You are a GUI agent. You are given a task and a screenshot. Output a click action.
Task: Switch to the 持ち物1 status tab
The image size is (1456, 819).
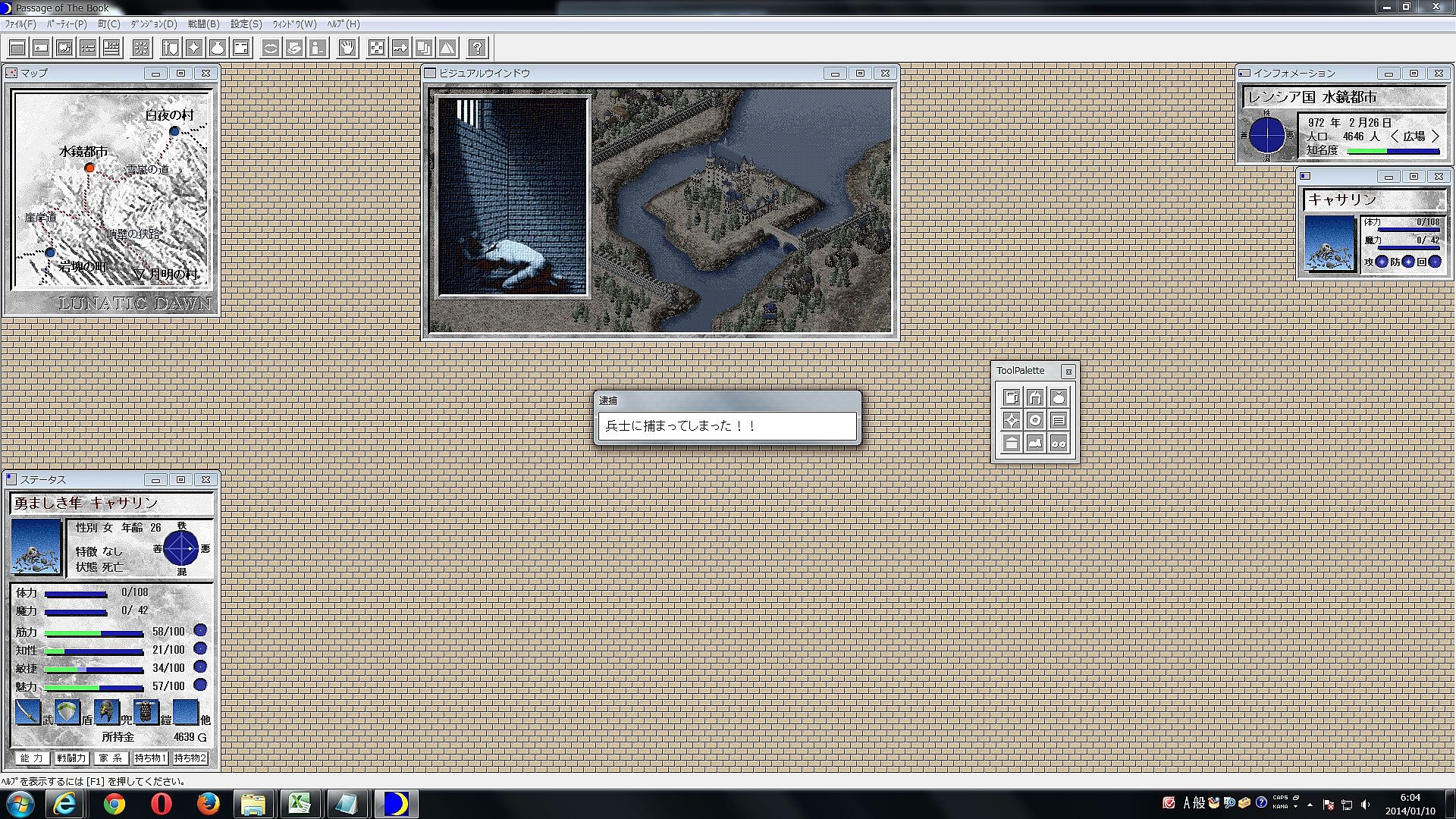click(150, 758)
